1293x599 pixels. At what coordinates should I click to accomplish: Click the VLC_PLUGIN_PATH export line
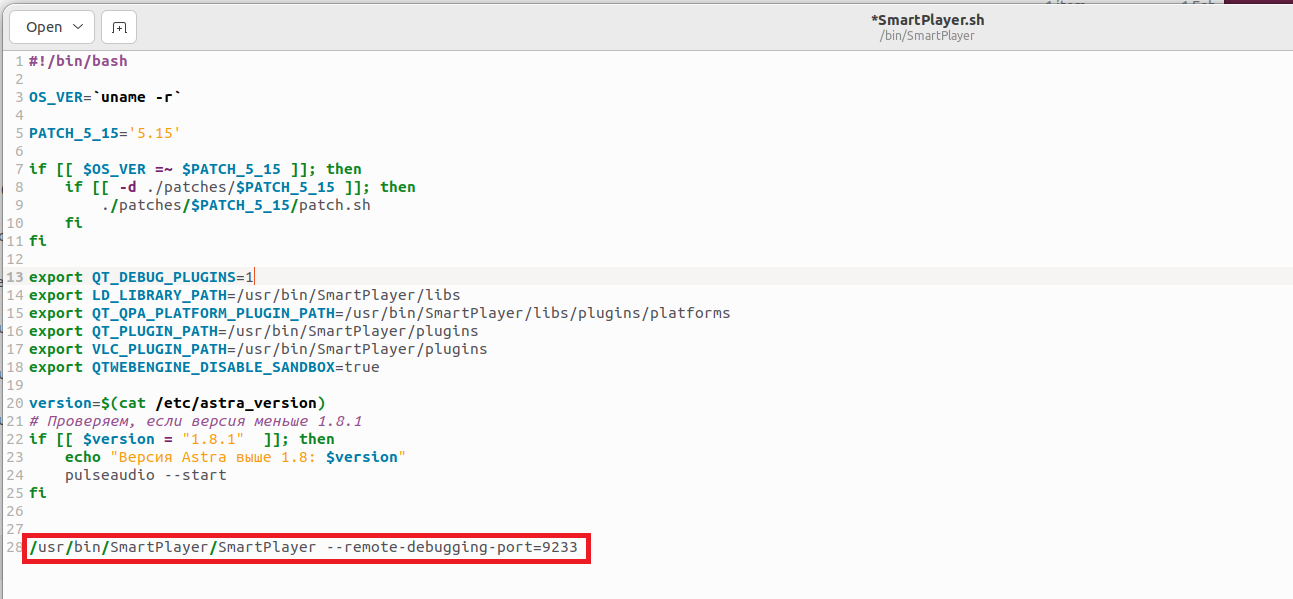click(257, 349)
